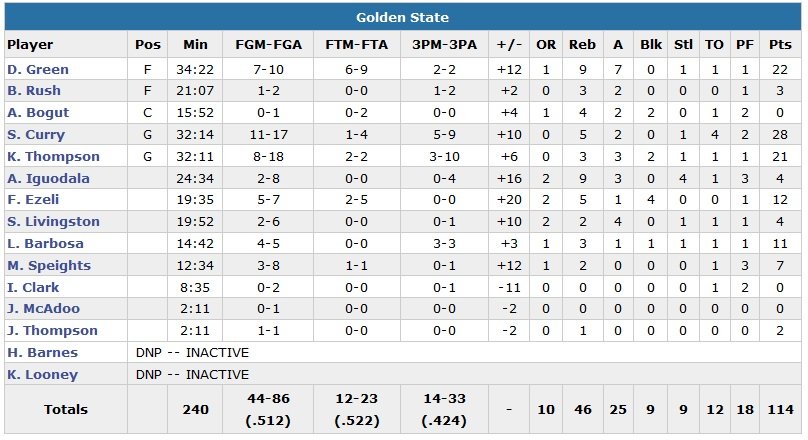
Task: Click K. Looney player name
Action: point(42,375)
